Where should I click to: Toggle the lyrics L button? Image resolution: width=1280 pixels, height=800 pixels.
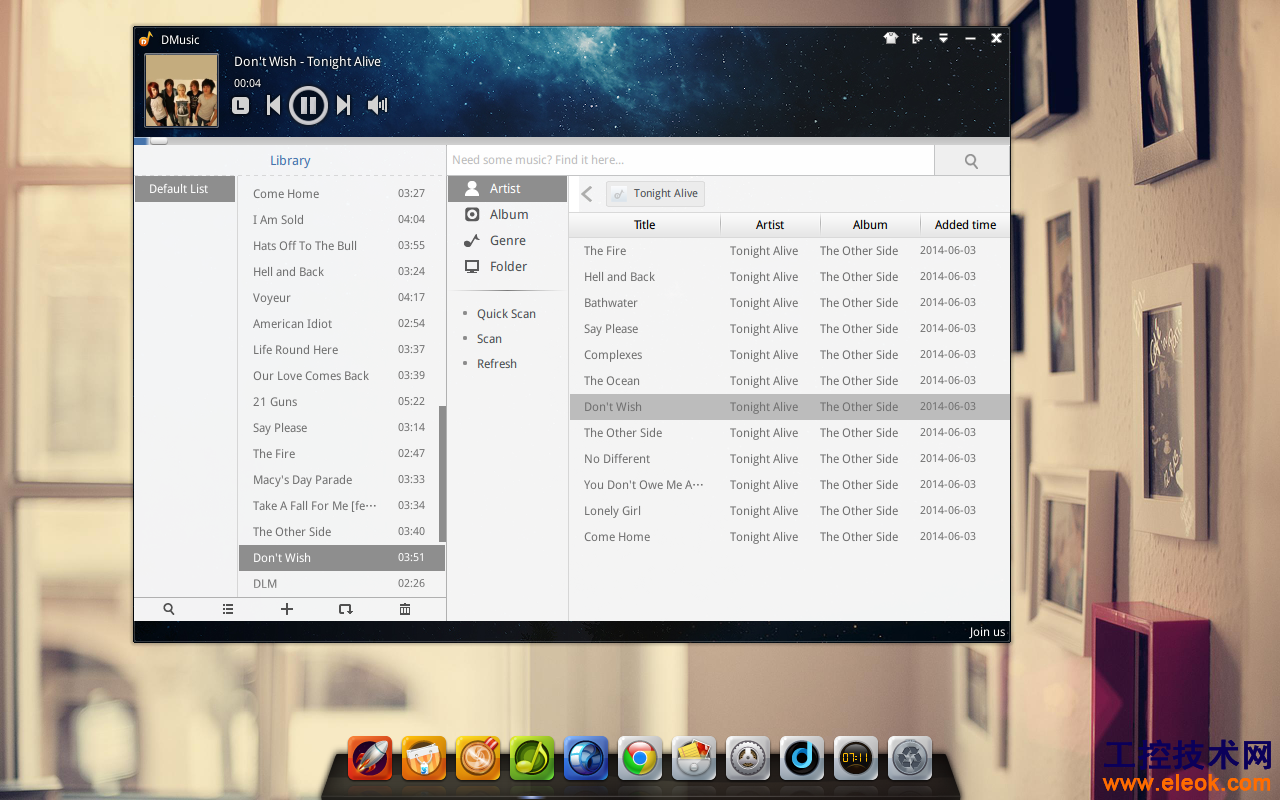241,105
